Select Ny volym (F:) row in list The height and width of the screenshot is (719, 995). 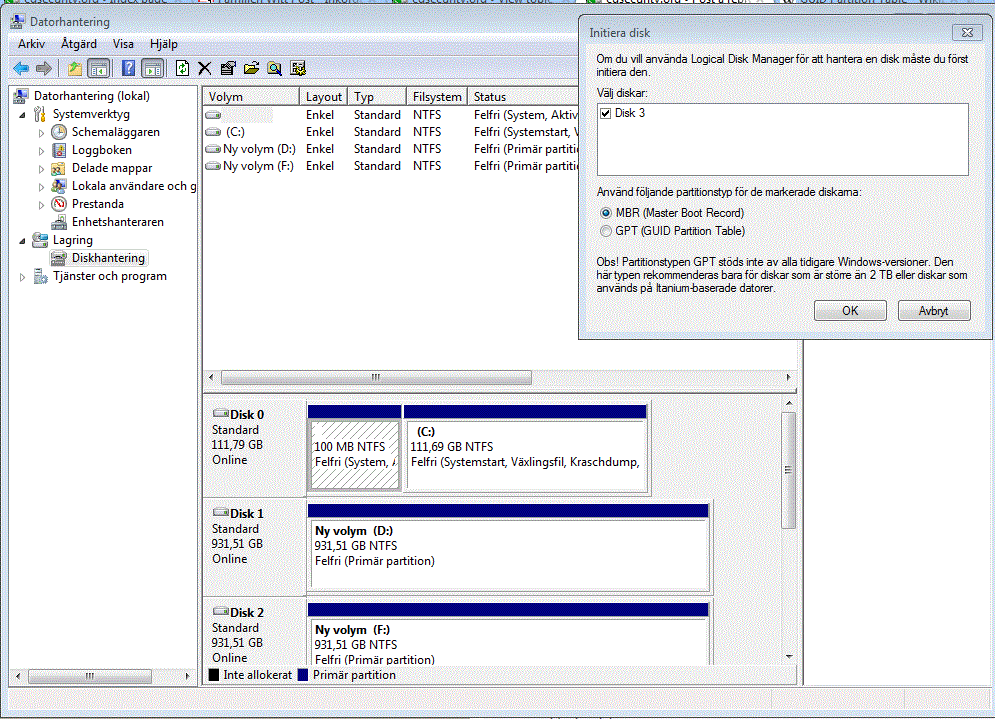click(x=391, y=166)
